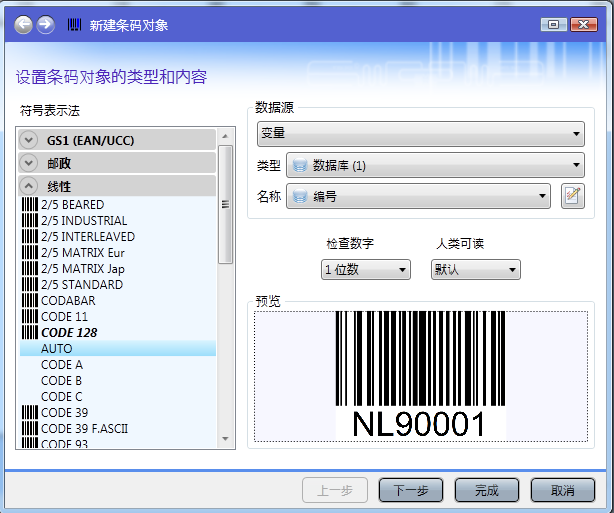614x513 pixels.
Task: Click the NL90001 barcode preview
Action: 421,376
